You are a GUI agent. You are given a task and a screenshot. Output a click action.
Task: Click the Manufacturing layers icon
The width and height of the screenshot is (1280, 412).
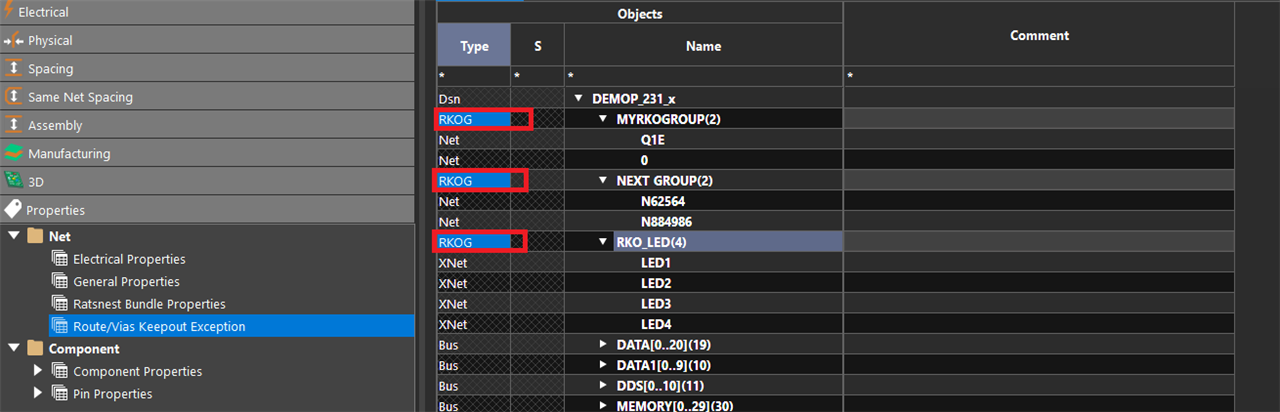(x=13, y=153)
